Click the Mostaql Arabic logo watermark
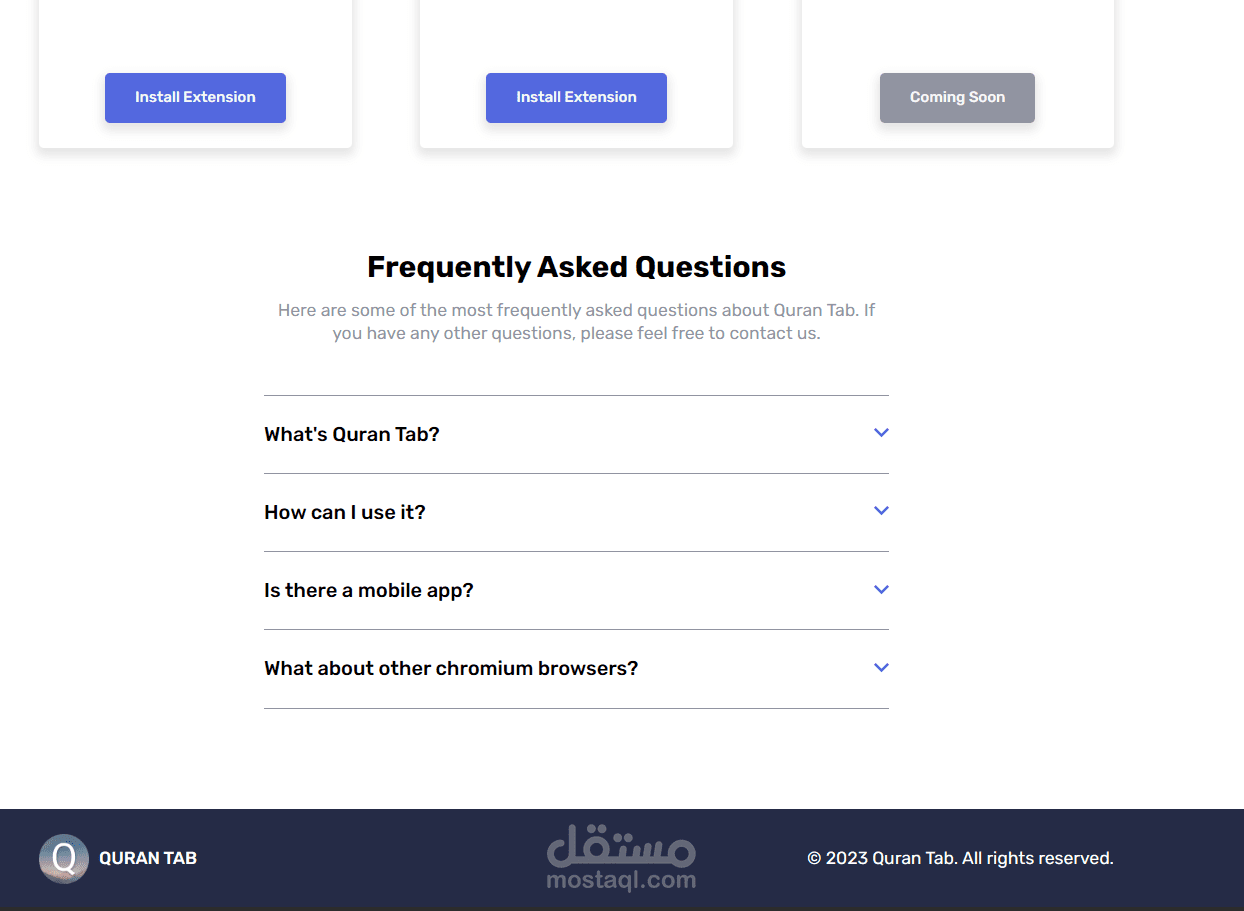Screen dimensions: 1244x911 [x=621, y=846]
